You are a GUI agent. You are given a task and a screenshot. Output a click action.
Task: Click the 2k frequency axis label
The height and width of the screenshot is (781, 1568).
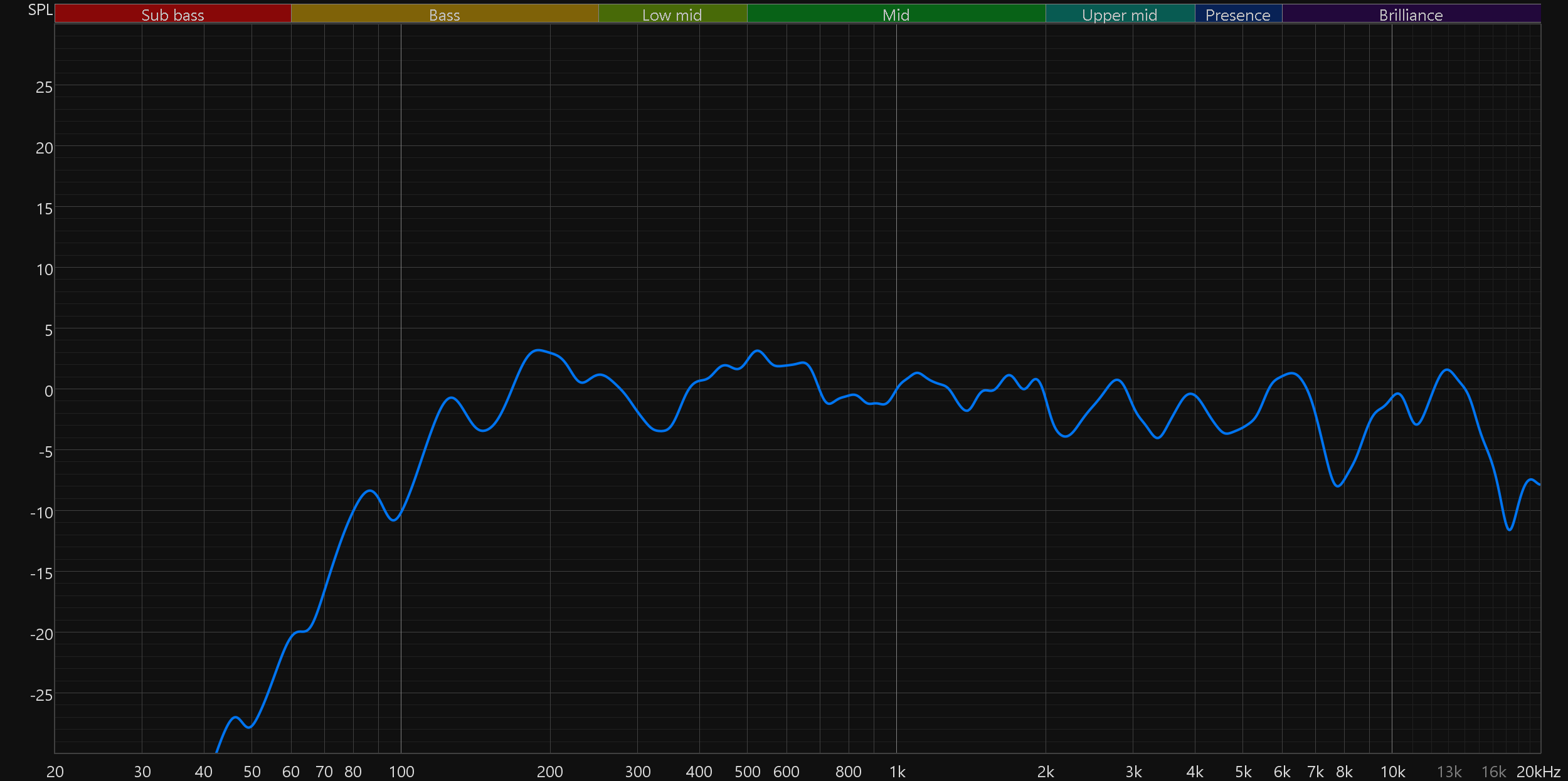click(1046, 772)
